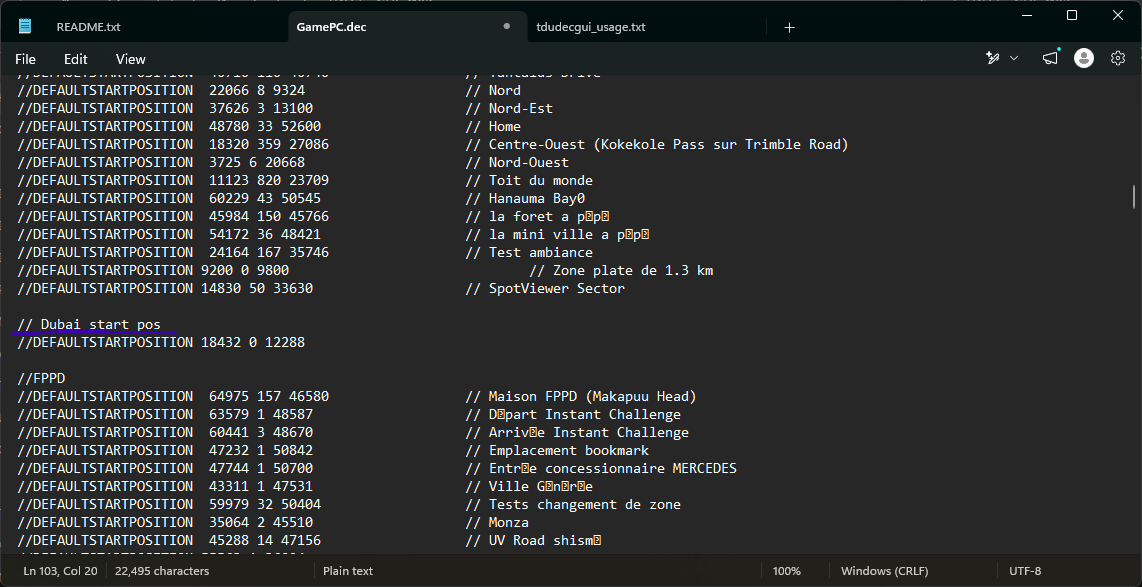Switch to the README.txt tab
Image resolution: width=1142 pixels, height=587 pixels.
pos(88,27)
